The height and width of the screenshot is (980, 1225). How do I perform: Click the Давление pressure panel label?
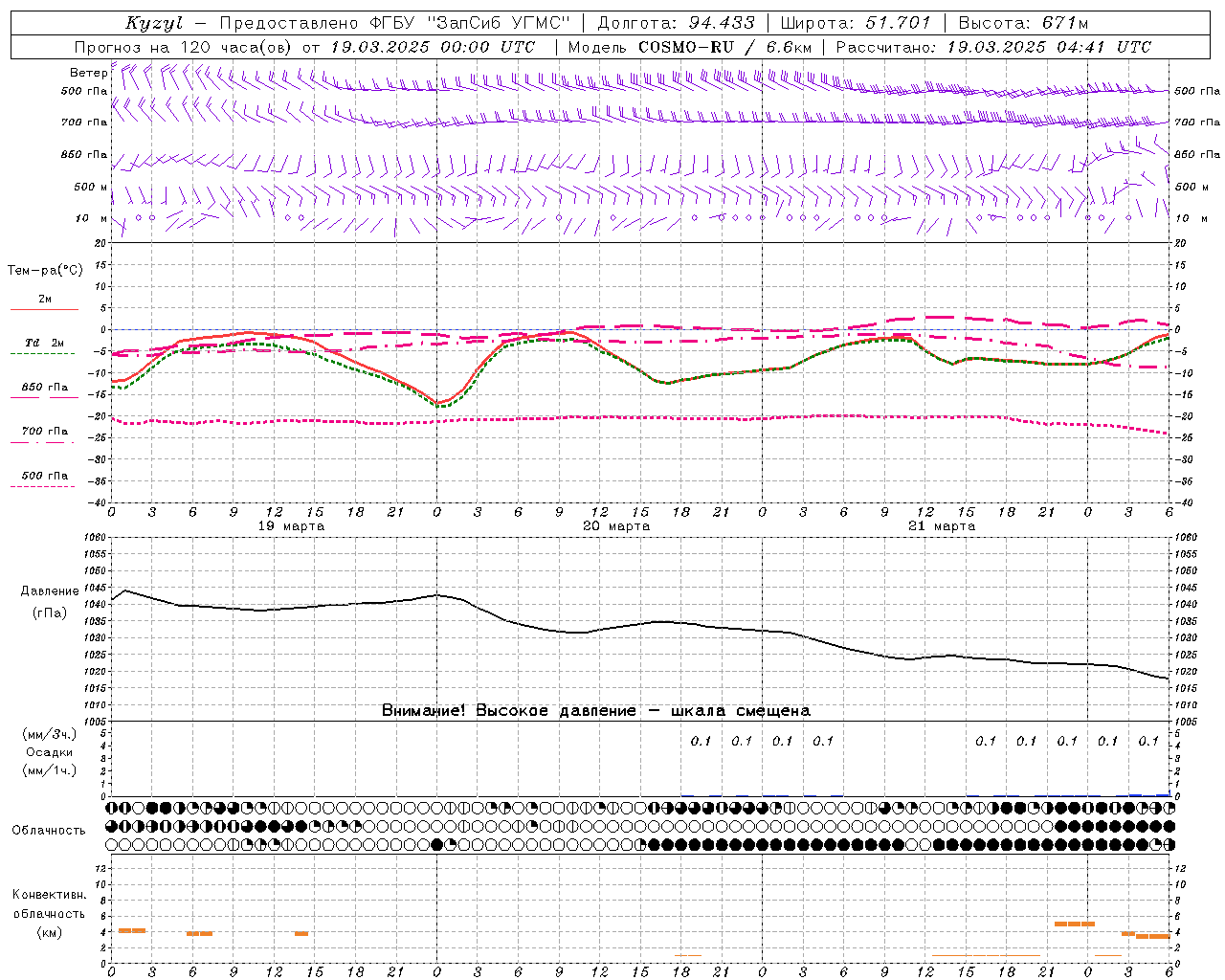pyautogui.click(x=50, y=591)
